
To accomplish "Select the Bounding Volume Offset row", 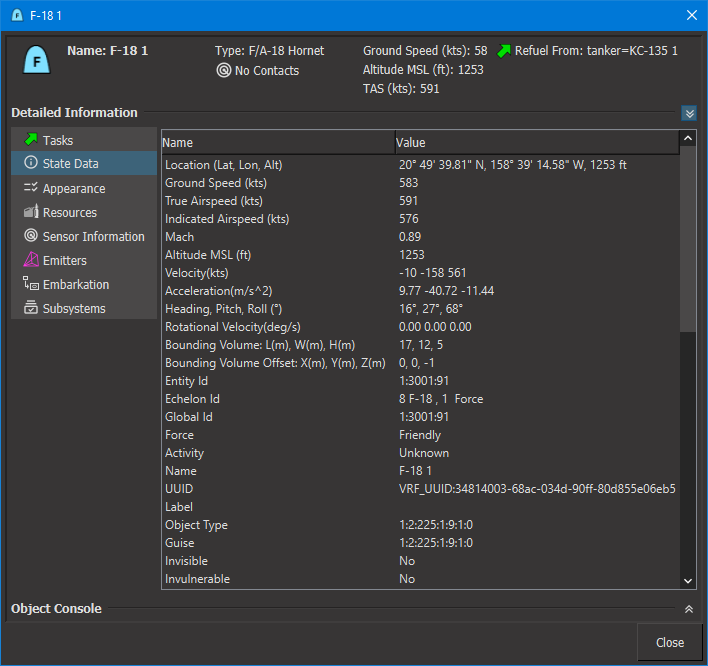I will point(420,363).
